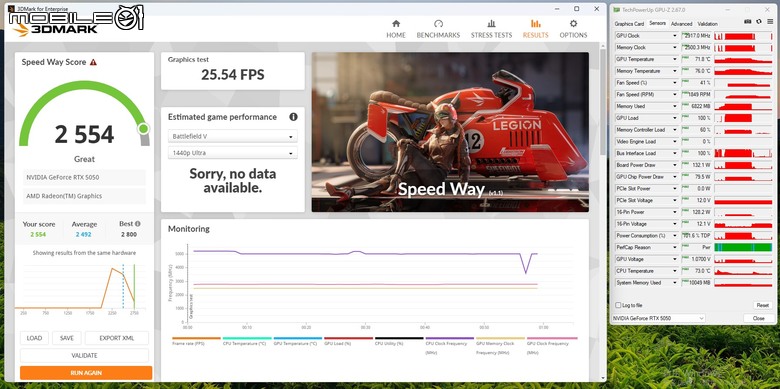780x389 pixels.
Task: Click the warning triangle beside Speed Way Score
Action: tap(93, 62)
